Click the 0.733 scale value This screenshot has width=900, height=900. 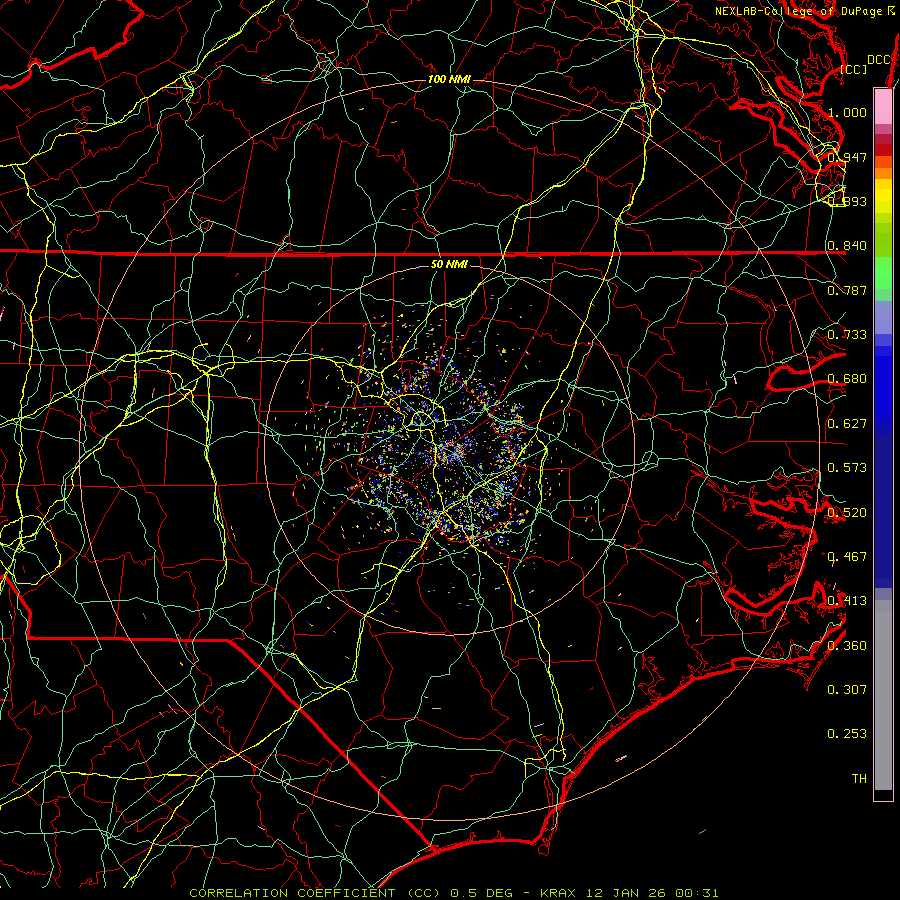tap(847, 335)
